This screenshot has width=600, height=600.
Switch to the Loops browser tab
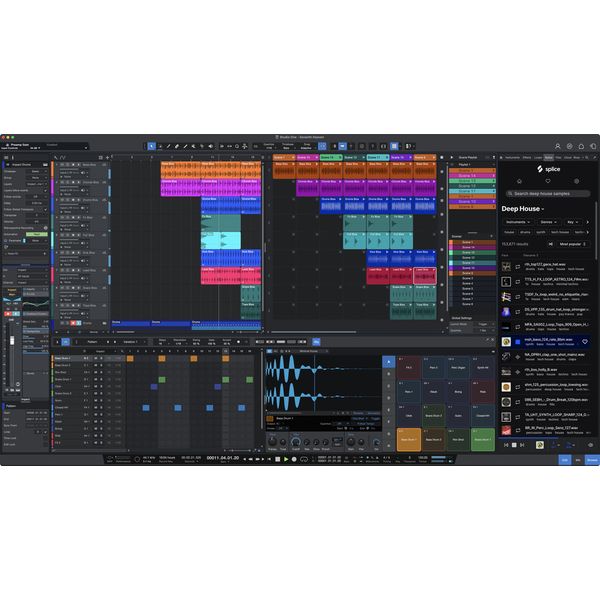coord(538,157)
